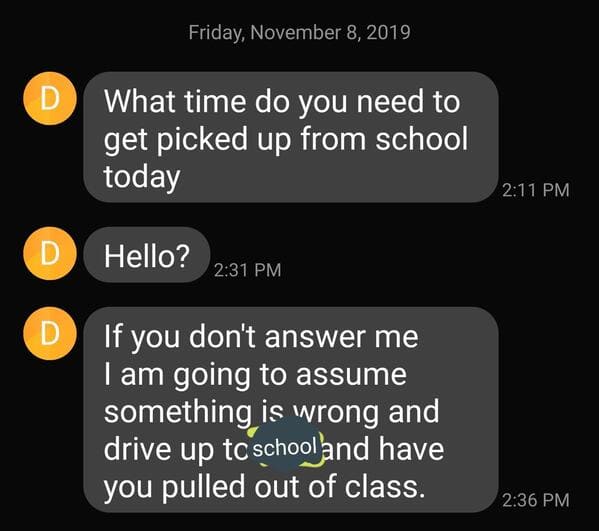Click the word "today" in first message
Image resolution: width=599 pixels, height=531 pixels.
point(142,177)
